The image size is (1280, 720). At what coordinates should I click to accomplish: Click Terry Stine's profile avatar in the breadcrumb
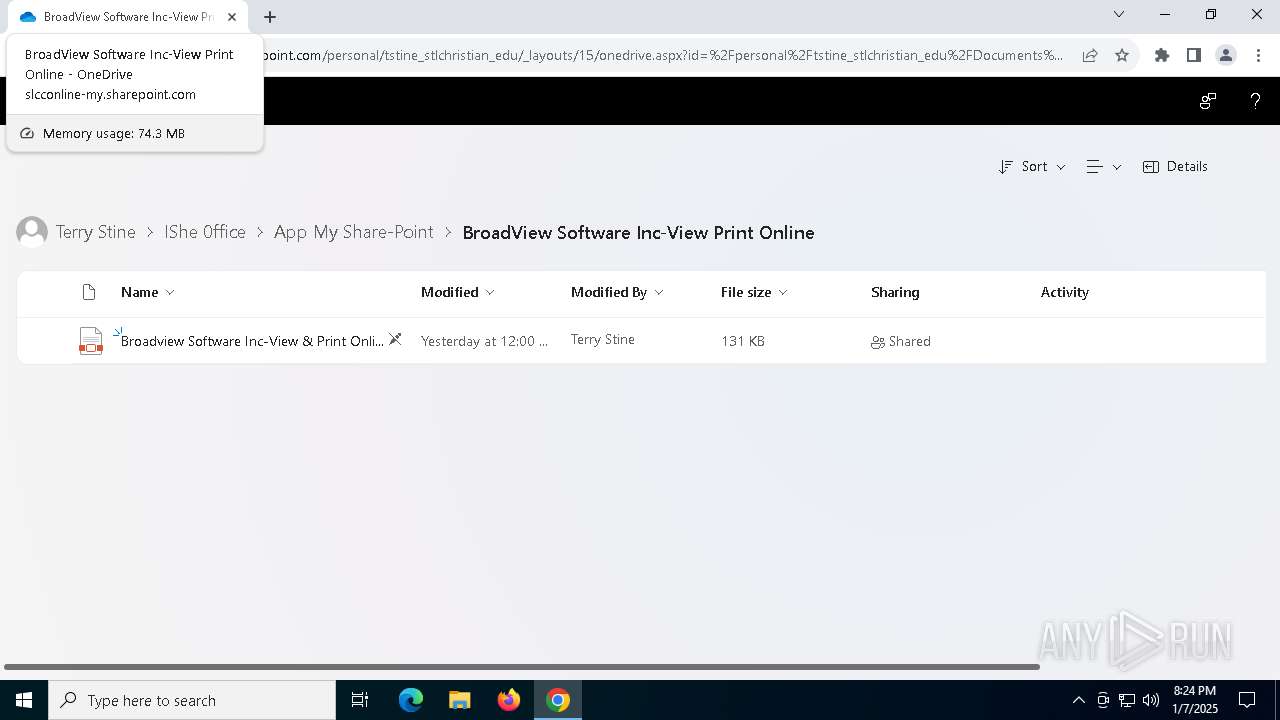pyautogui.click(x=32, y=232)
